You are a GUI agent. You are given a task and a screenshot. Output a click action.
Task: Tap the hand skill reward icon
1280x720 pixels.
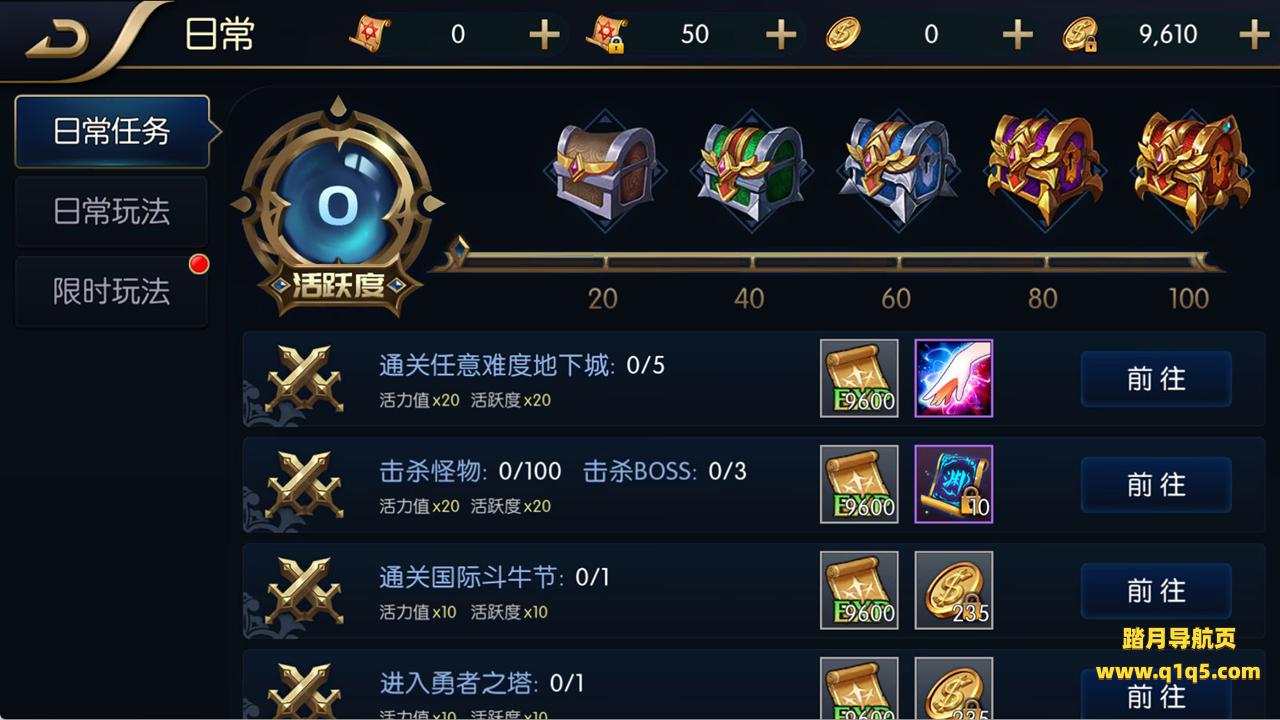[x=953, y=378]
